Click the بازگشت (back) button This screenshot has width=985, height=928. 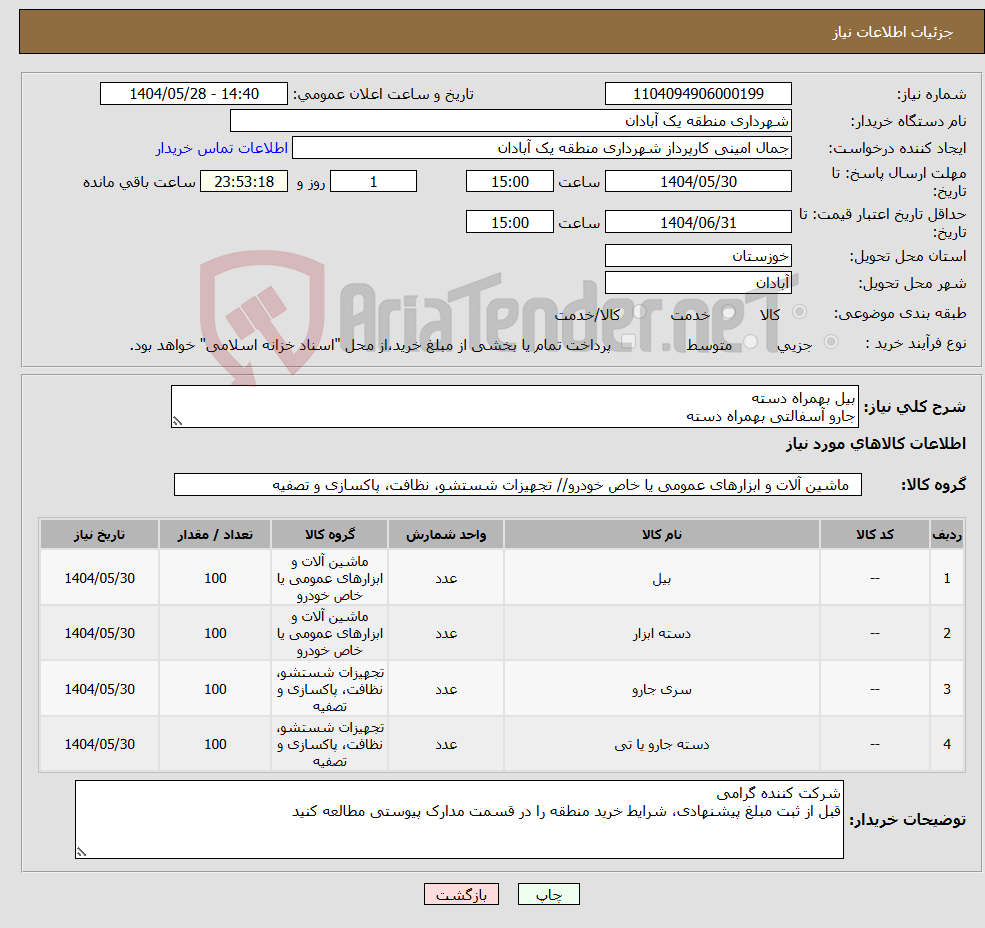pyautogui.click(x=461, y=894)
